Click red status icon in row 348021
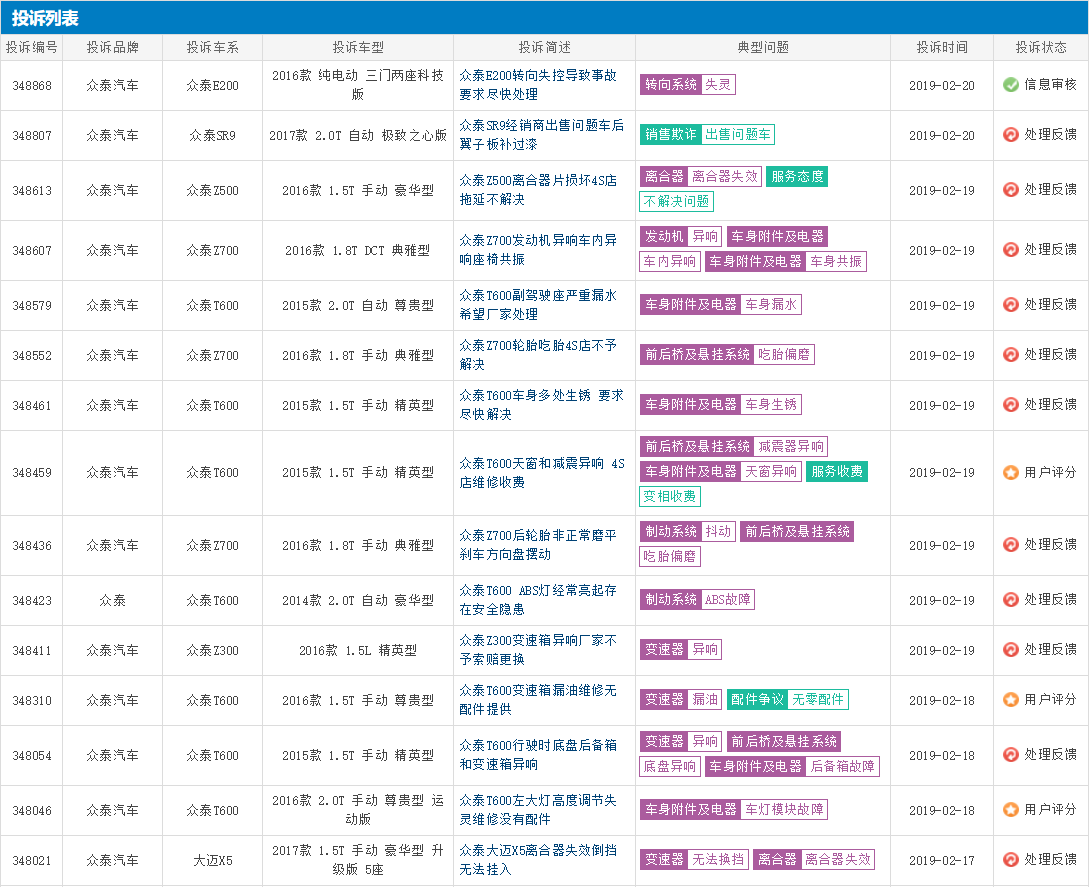Image resolution: width=1092 pixels, height=887 pixels. (x=1011, y=860)
